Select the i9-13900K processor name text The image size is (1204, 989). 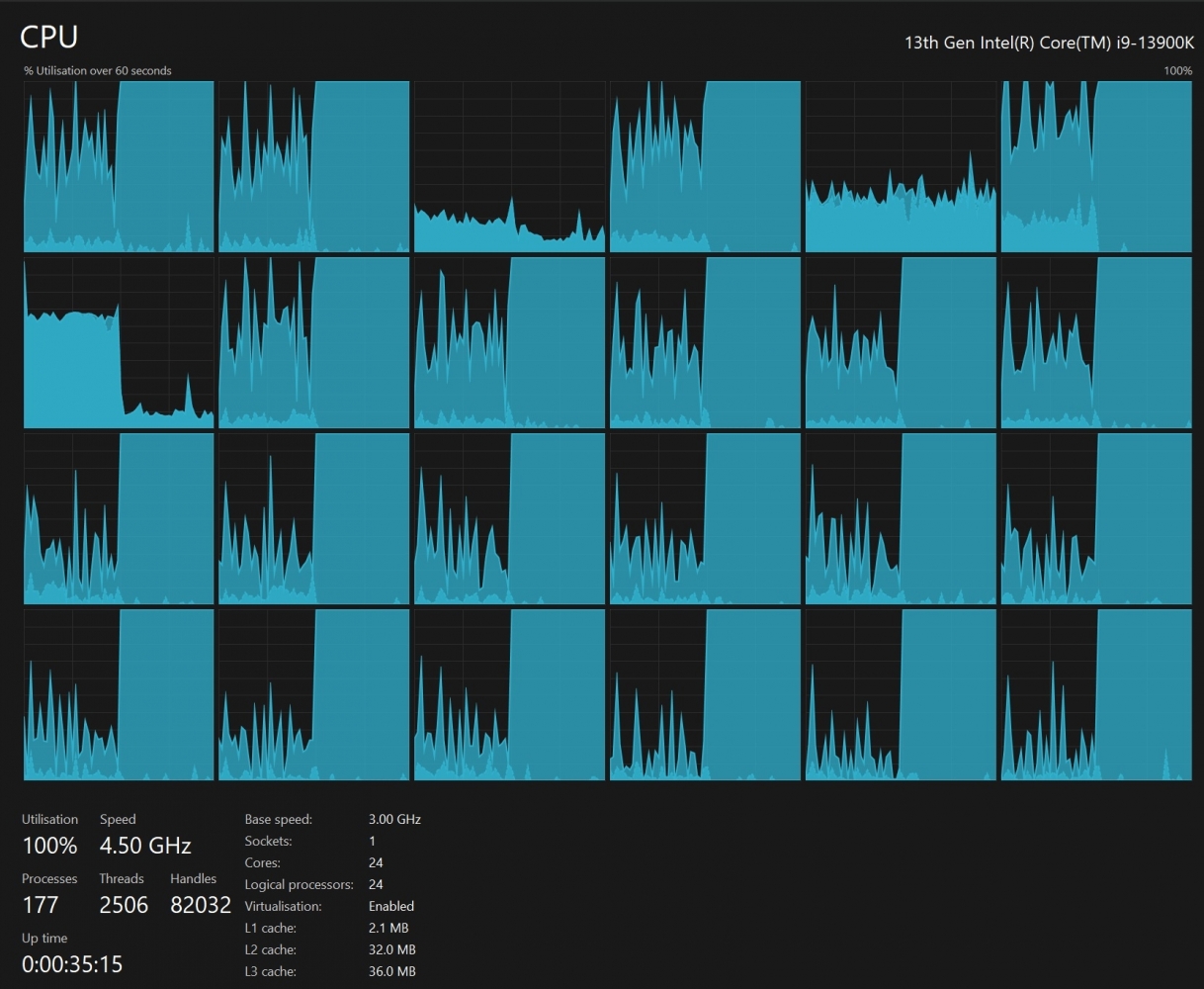click(x=1050, y=43)
